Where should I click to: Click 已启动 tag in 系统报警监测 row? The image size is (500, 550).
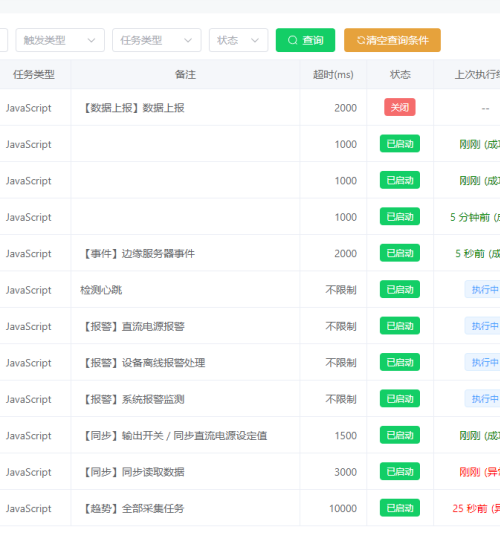[400, 399]
